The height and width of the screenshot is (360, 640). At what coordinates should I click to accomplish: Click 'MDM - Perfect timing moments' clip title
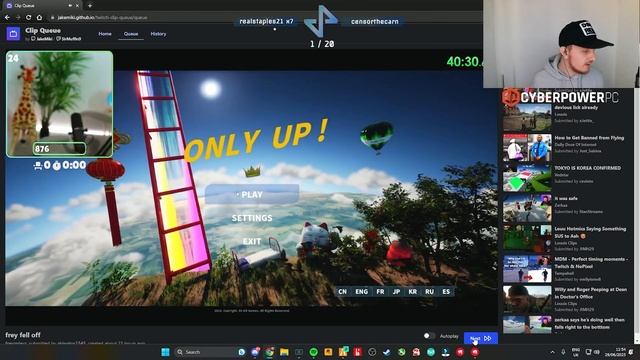pyautogui.click(x=591, y=262)
